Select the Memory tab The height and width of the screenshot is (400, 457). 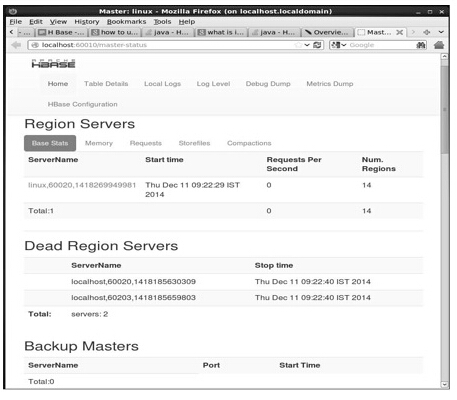point(99,143)
